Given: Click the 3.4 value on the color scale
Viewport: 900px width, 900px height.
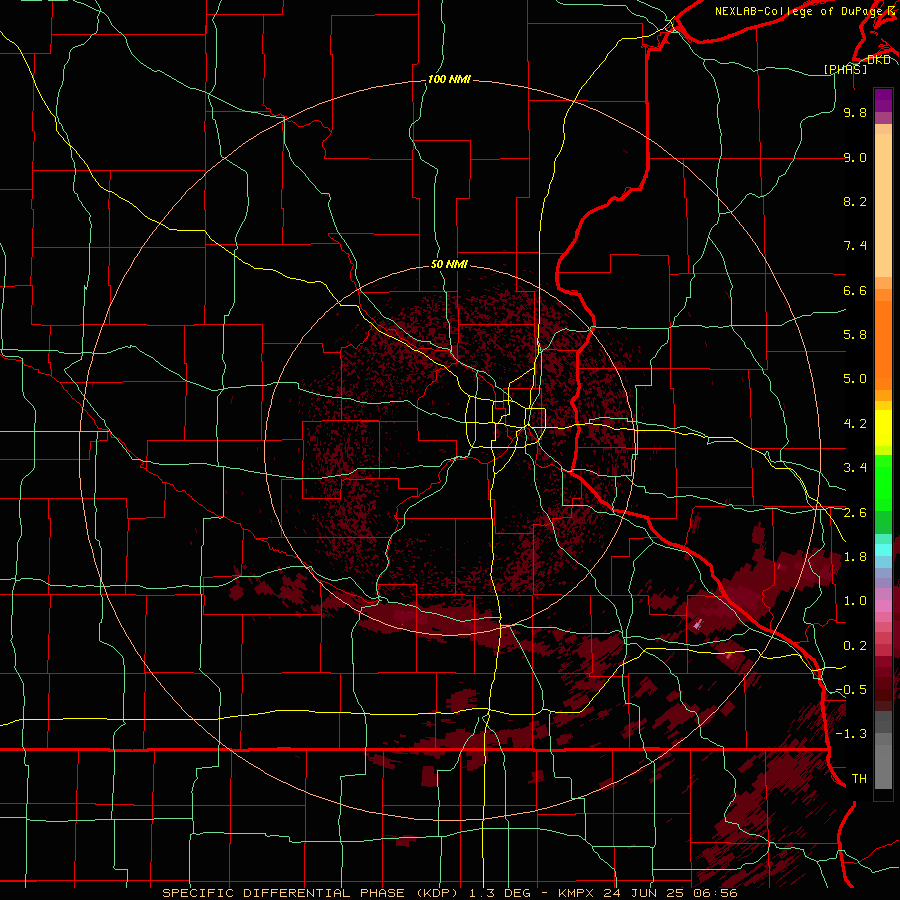Looking at the screenshot, I should coord(855,468).
